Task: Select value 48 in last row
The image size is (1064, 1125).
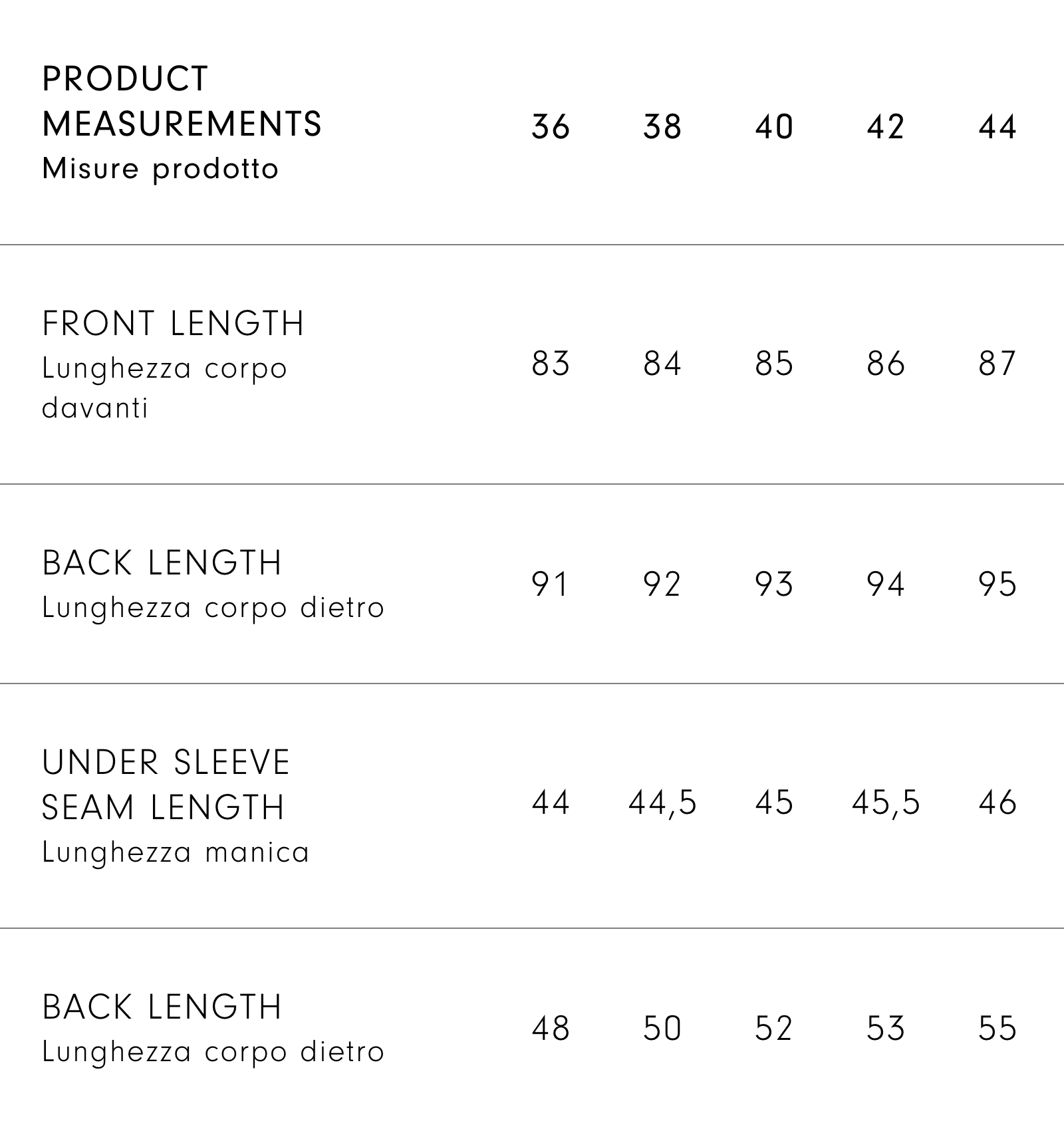Action: [x=551, y=1029]
